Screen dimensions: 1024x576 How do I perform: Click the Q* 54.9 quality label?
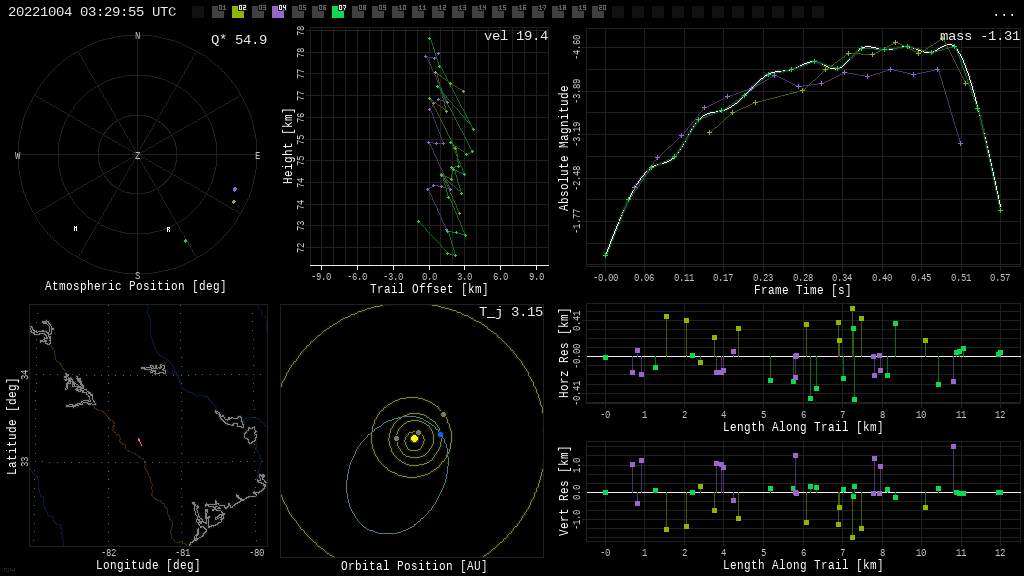[x=238, y=40]
